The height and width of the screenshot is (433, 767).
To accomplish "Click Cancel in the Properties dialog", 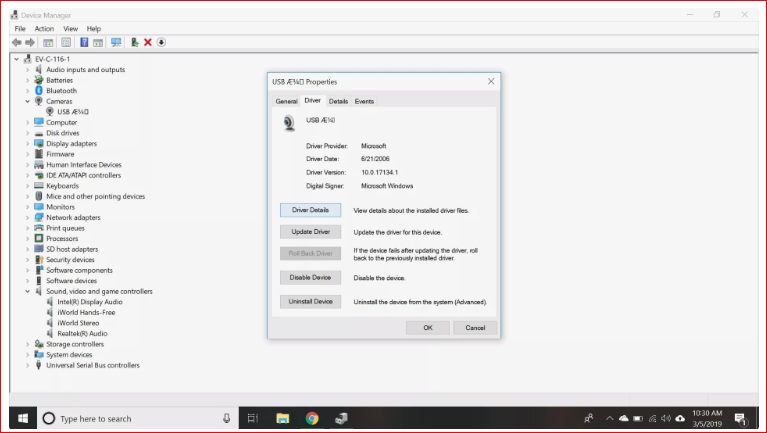I will click(475, 328).
